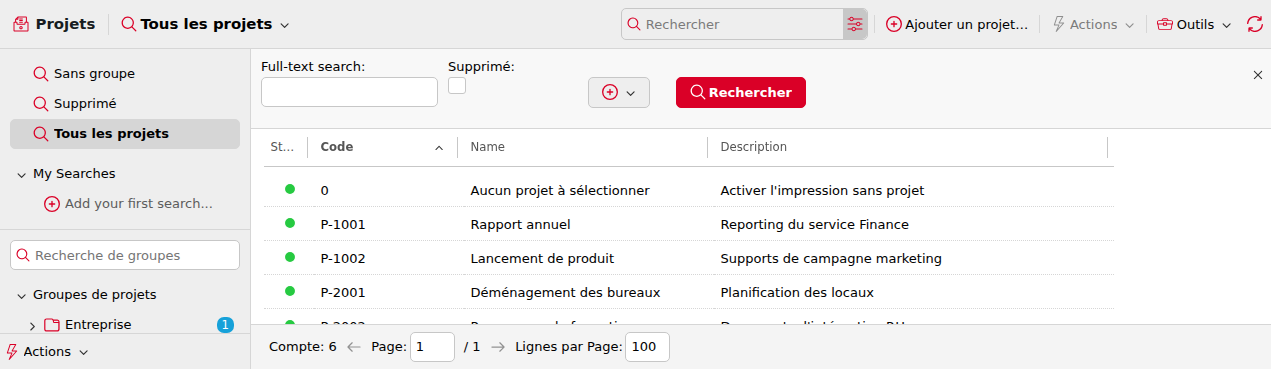Click the Name column header
This screenshot has height=369, width=1271.
pyautogui.click(x=487, y=147)
